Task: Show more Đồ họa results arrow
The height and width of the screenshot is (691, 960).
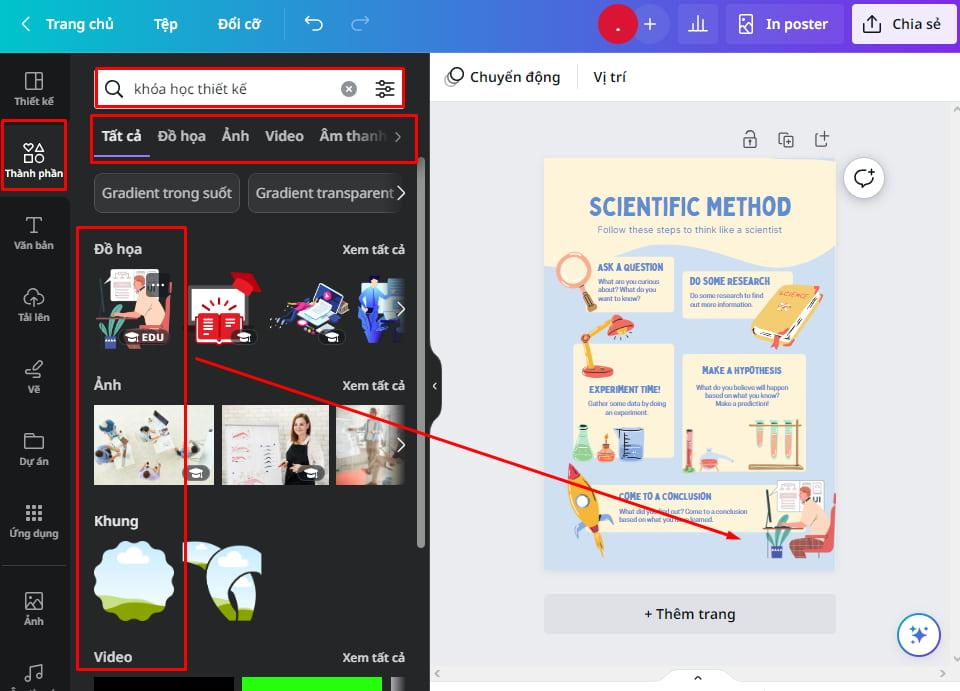Action: pyautogui.click(x=400, y=308)
